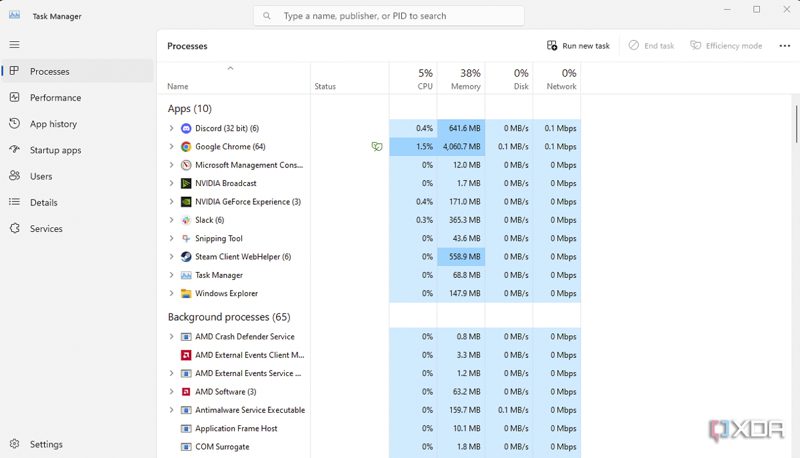Click the Google Chrome efficiency leaf icon

pyautogui.click(x=377, y=147)
